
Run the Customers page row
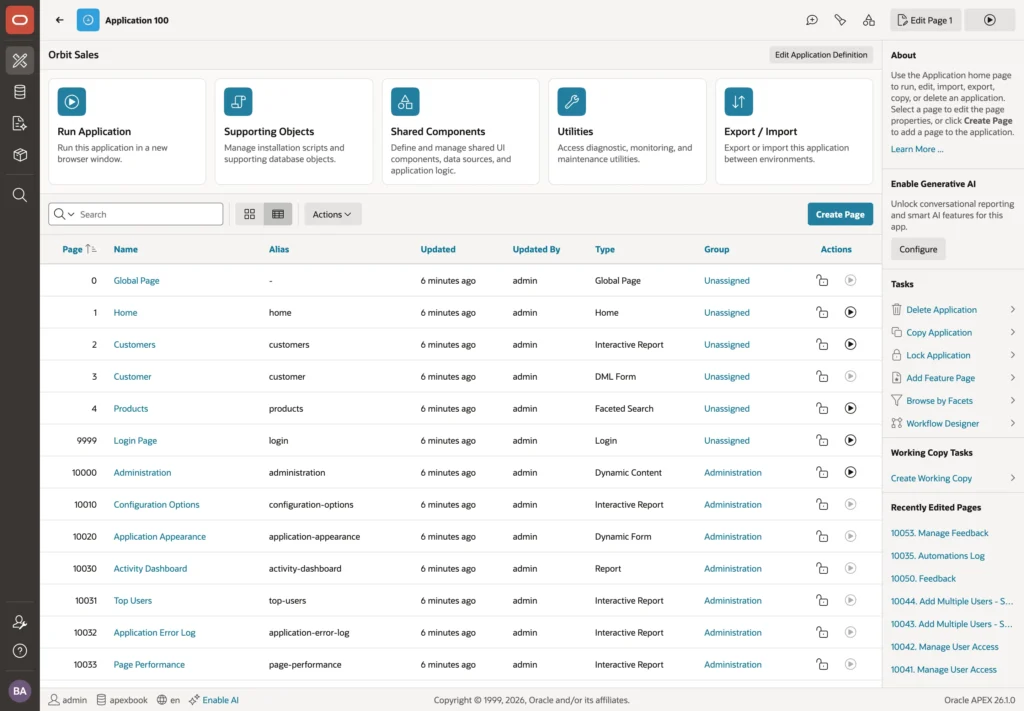point(850,344)
